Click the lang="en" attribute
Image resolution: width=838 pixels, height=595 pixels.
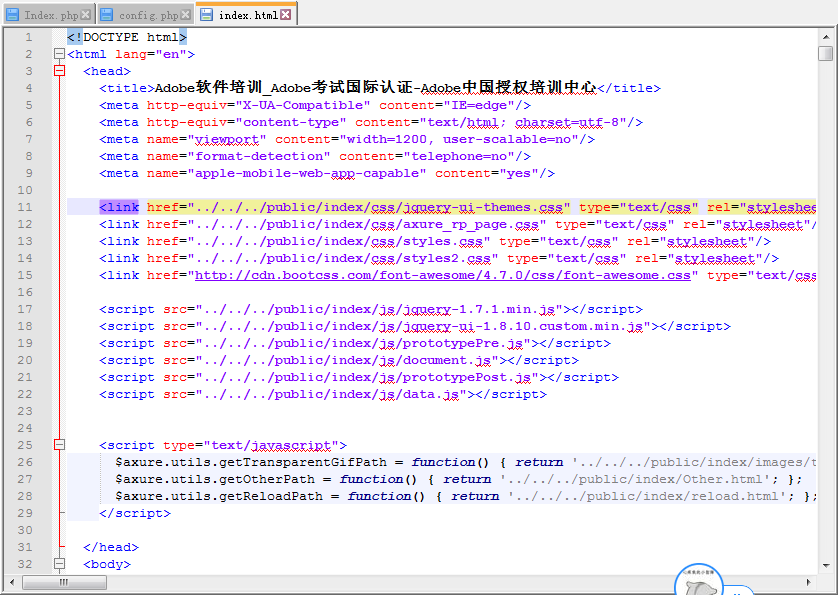pyautogui.click(x=151, y=54)
